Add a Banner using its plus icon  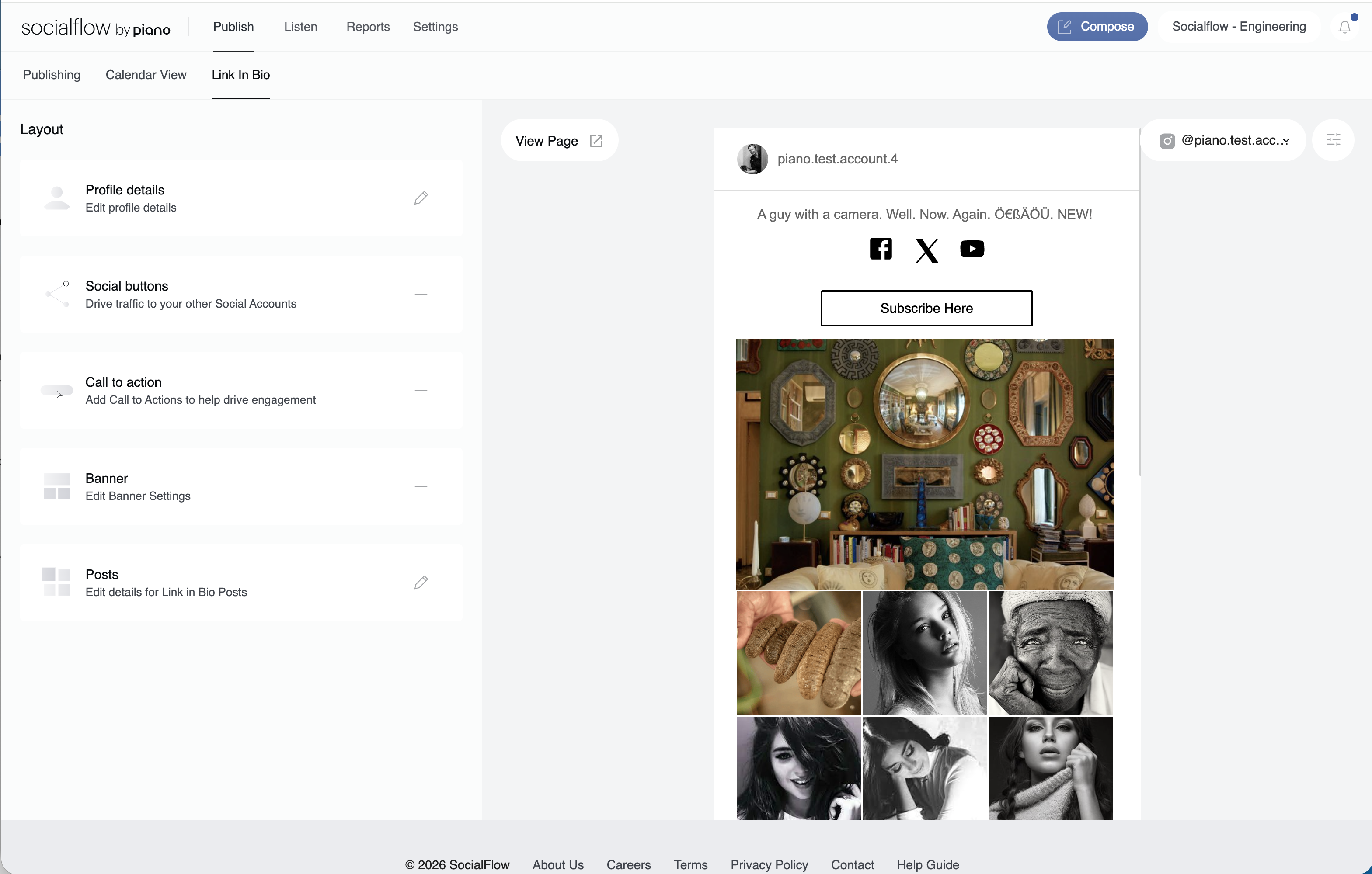pos(421,487)
